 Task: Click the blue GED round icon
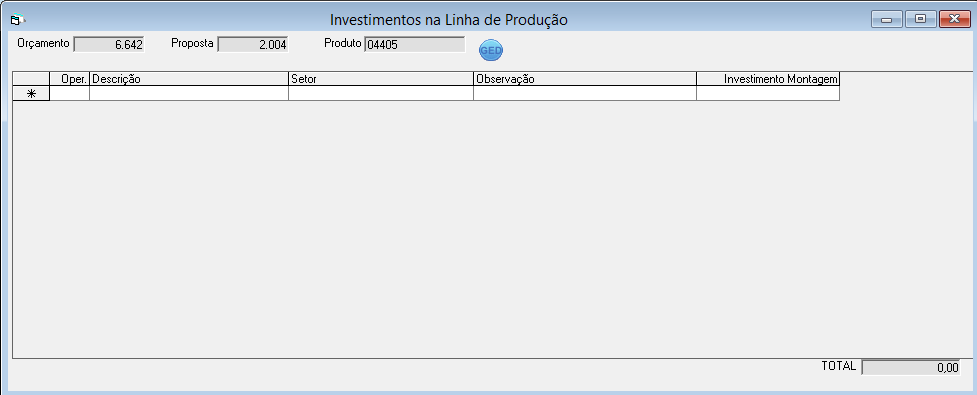click(x=490, y=50)
